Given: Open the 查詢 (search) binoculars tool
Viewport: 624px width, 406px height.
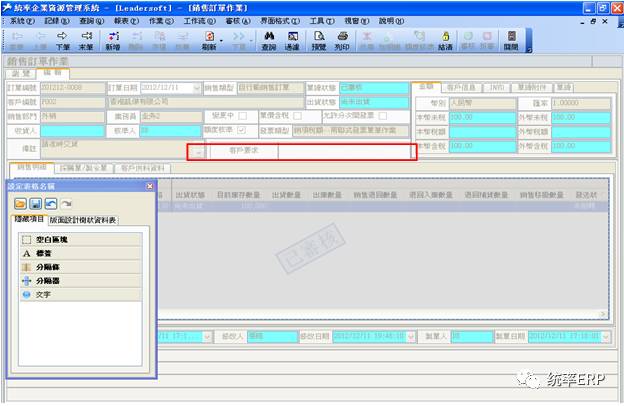Looking at the screenshot, I should click(x=268, y=39).
